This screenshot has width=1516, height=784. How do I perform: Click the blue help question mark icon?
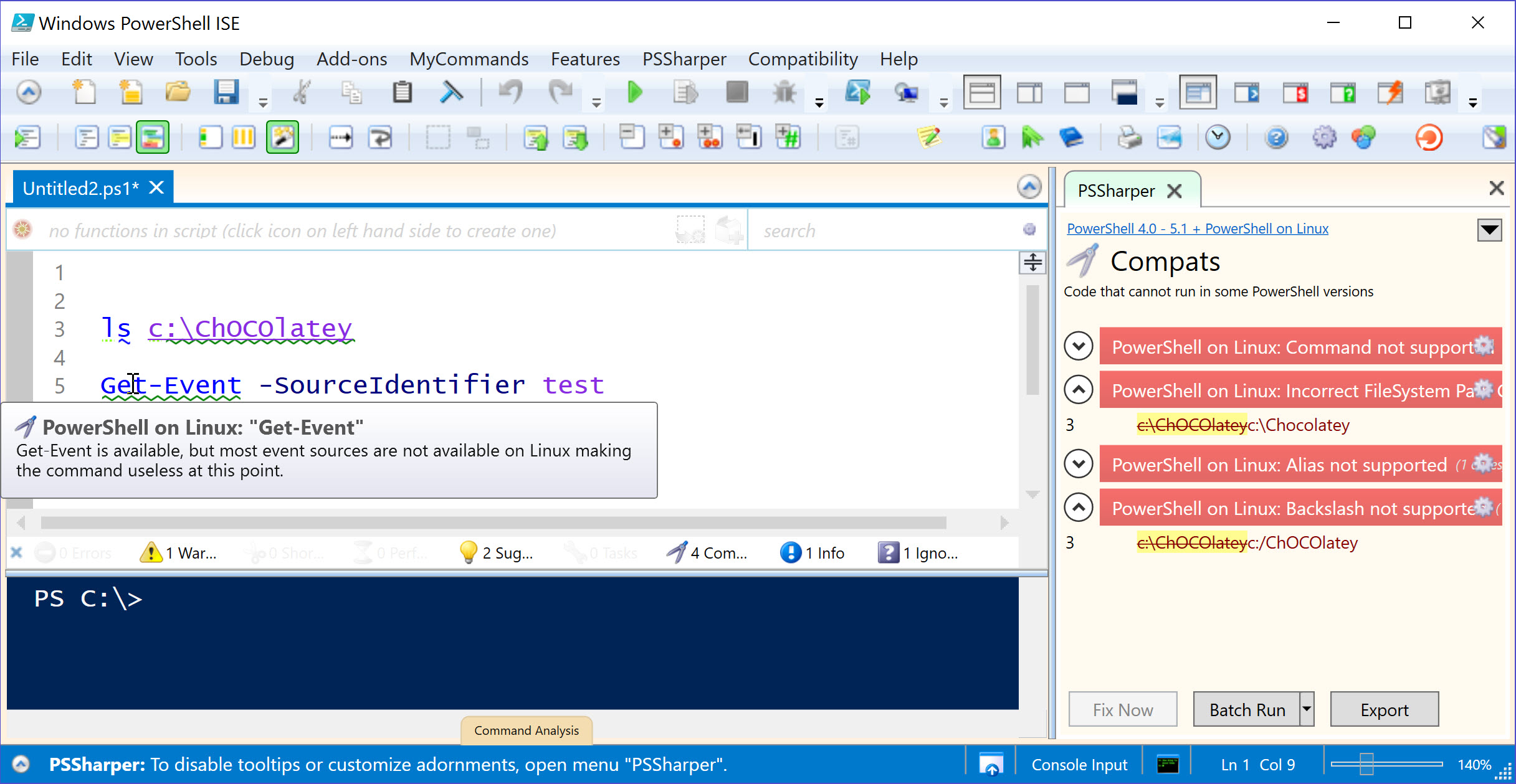pos(1276,137)
